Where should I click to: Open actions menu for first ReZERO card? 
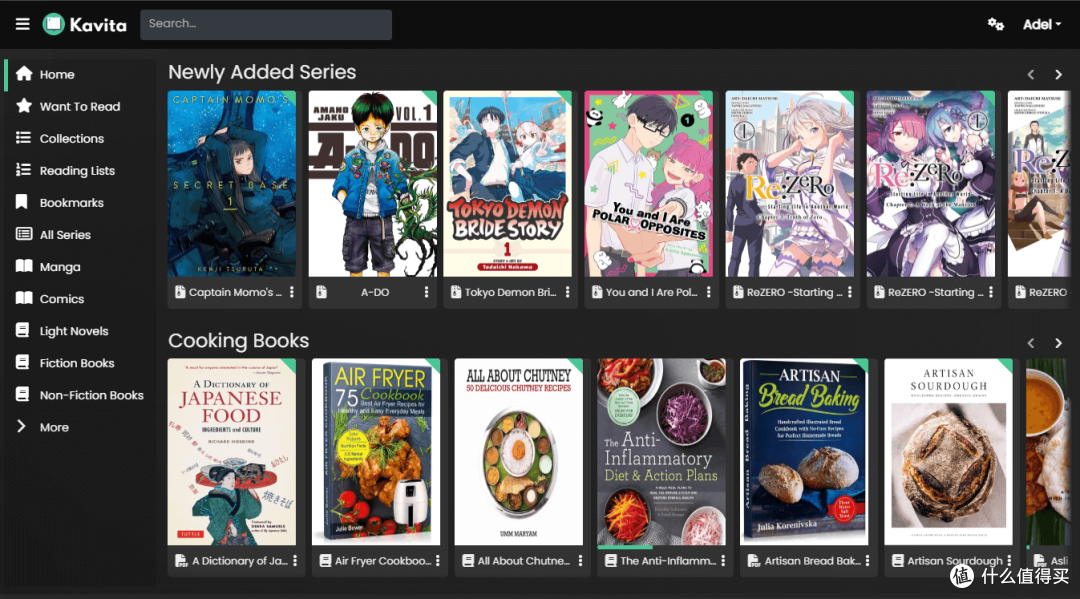tap(850, 292)
